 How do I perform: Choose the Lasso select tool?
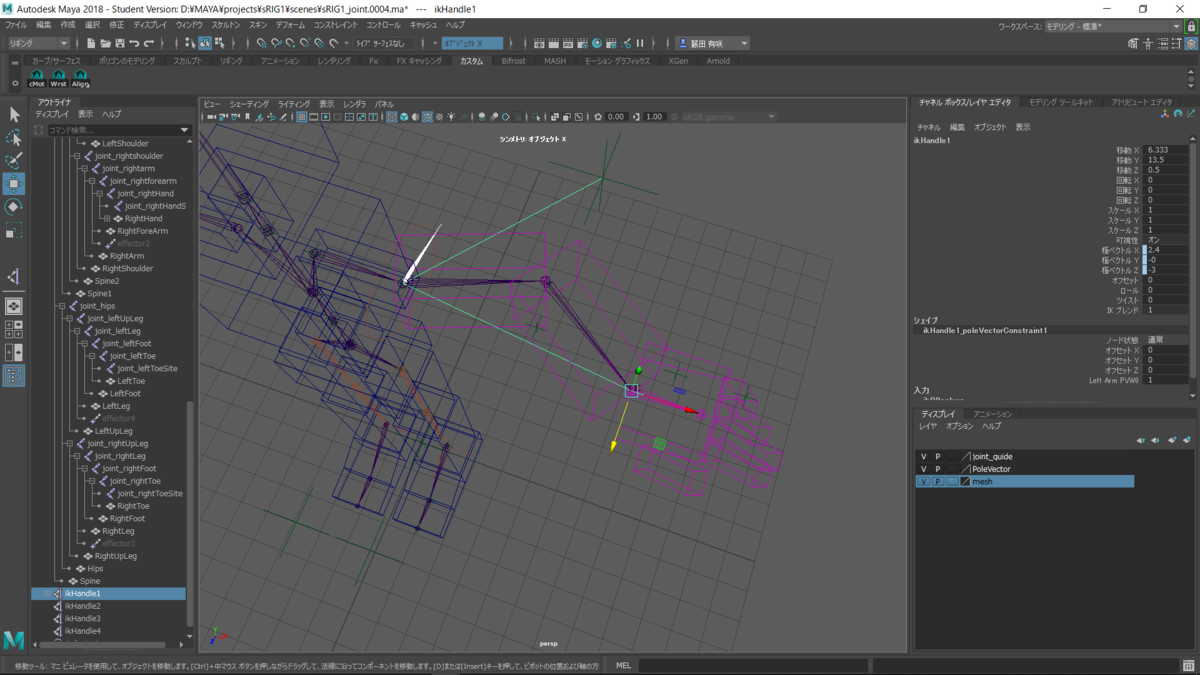click(x=14, y=137)
